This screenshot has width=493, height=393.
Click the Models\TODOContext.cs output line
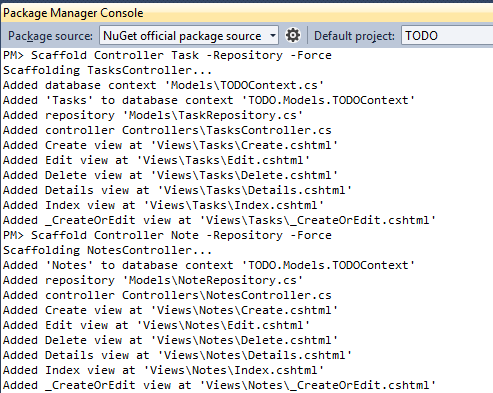[163, 85]
